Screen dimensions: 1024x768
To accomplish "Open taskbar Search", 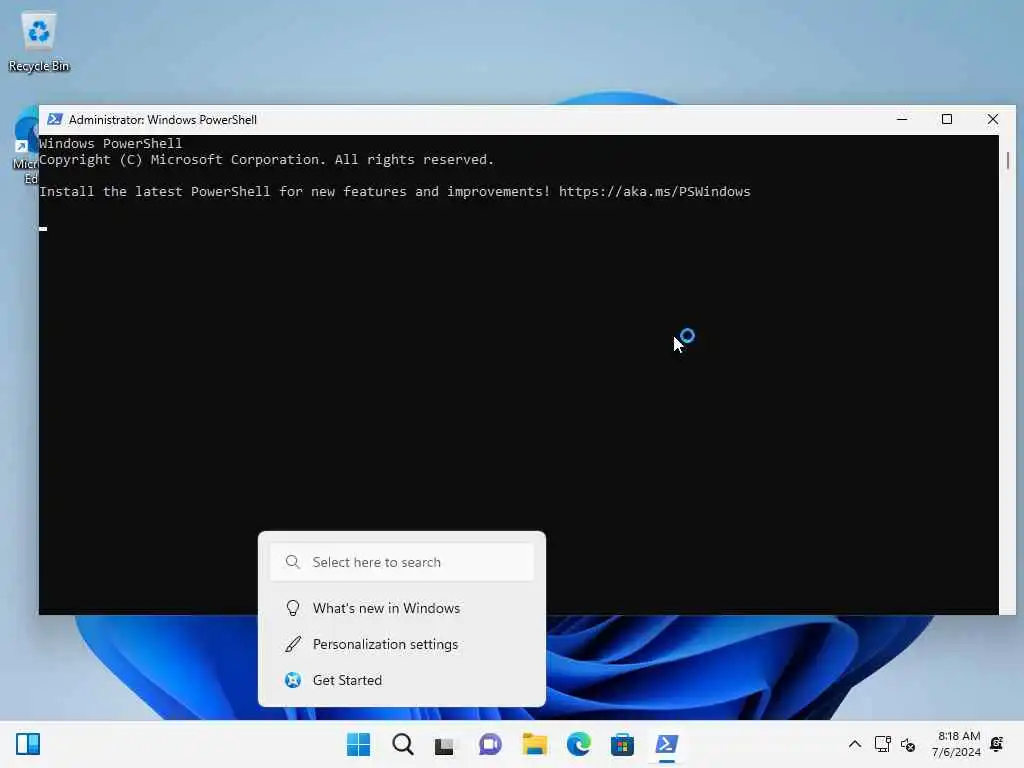I will [402, 744].
